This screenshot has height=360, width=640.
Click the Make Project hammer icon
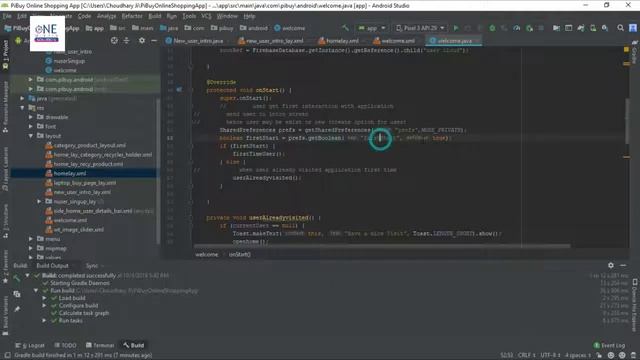346,28
